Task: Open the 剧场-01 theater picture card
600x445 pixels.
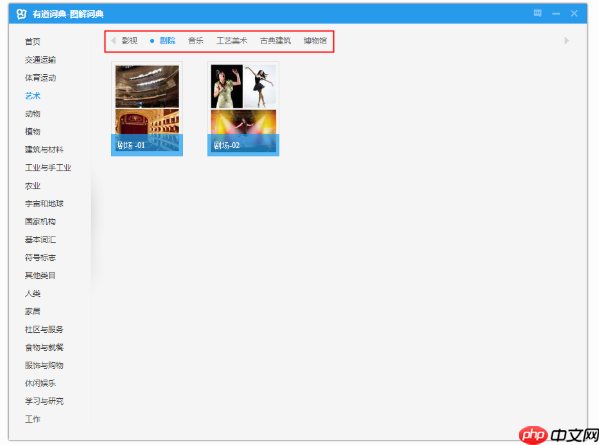Action: point(147,108)
